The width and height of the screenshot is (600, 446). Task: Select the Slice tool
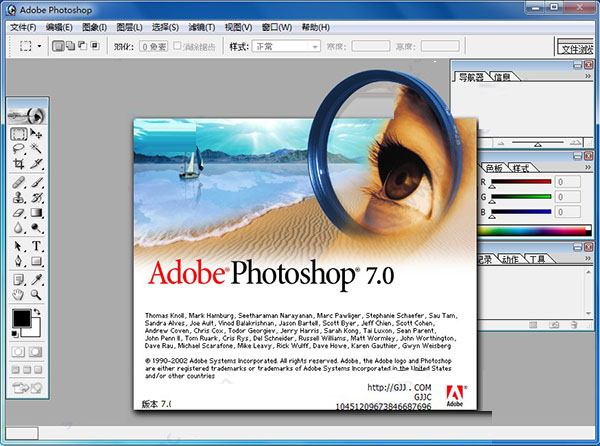pyautogui.click(x=36, y=164)
